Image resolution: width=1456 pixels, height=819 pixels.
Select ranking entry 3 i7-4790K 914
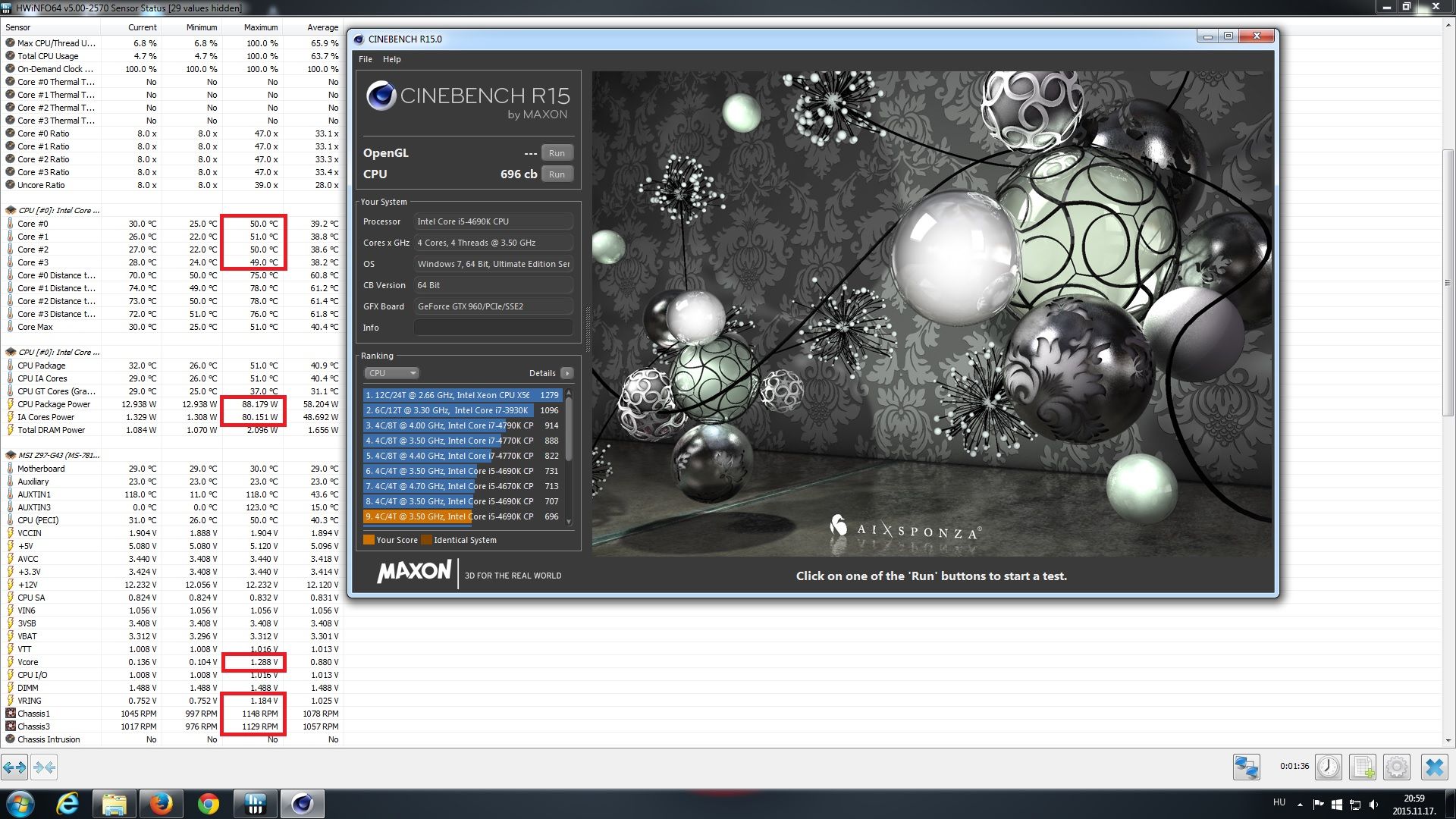[x=462, y=425]
